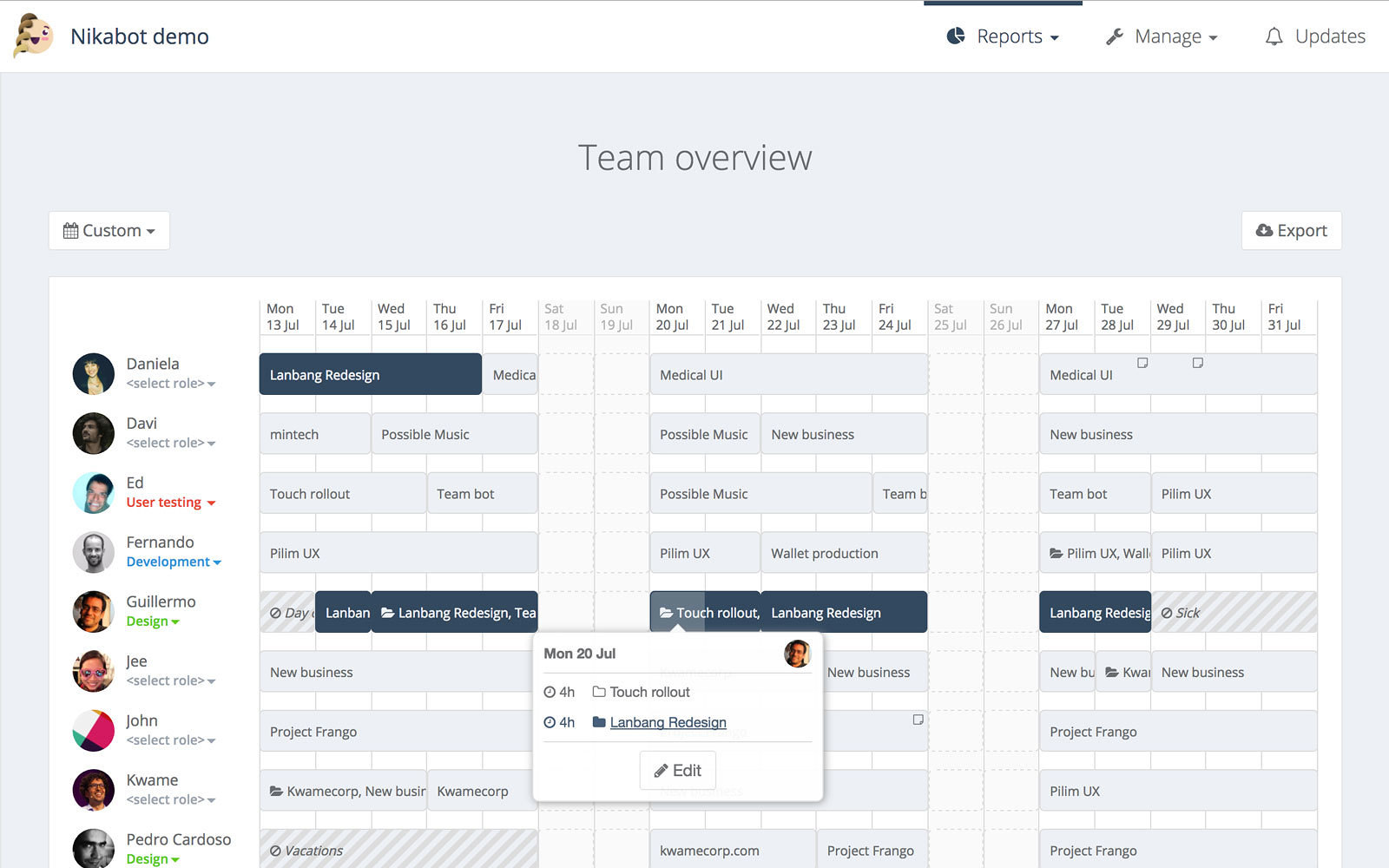Image resolution: width=1389 pixels, height=868 pixels.
Task: Click the clock icon beside Touch rollout 4h
Action: click(x=550, y=692)
